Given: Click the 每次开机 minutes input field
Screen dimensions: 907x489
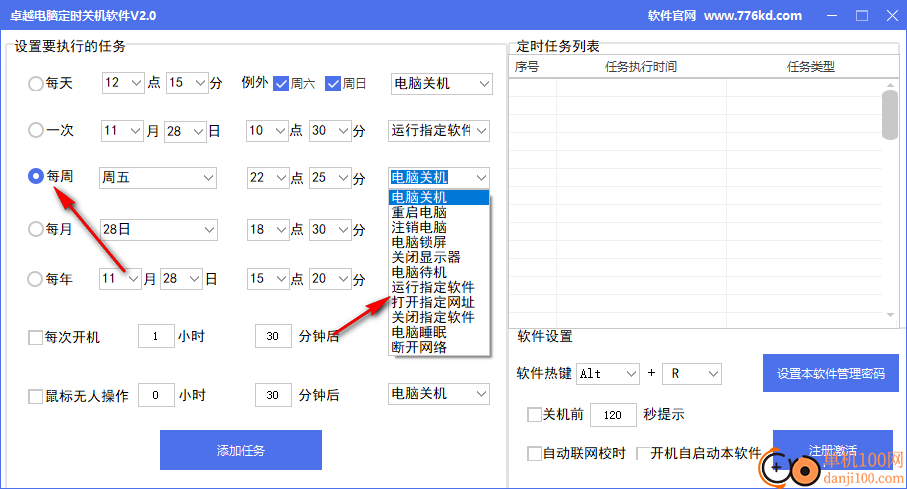Looking at the screenshot, I should (x=273, y=336).
